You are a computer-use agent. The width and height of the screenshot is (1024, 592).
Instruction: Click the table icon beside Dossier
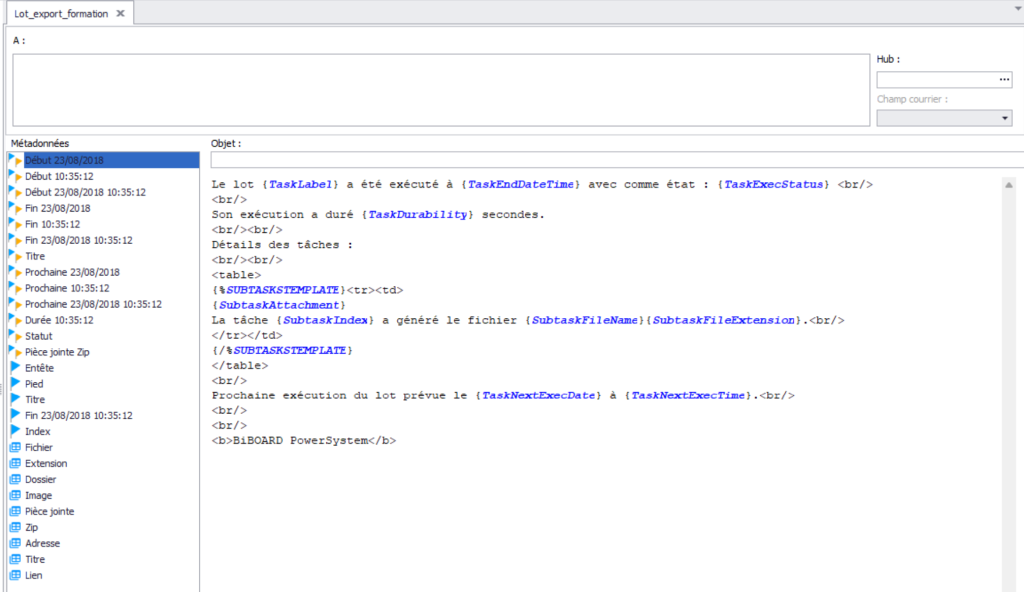point(15,480)
